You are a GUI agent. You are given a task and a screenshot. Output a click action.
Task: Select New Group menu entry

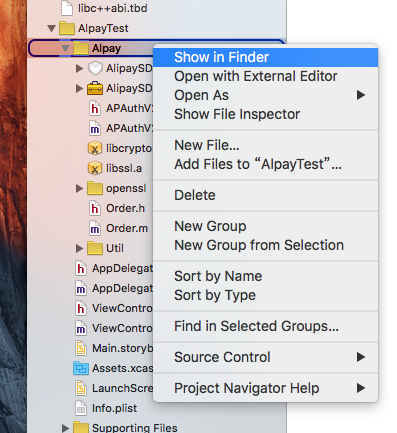pyautogui.click(x=265, y=226)
